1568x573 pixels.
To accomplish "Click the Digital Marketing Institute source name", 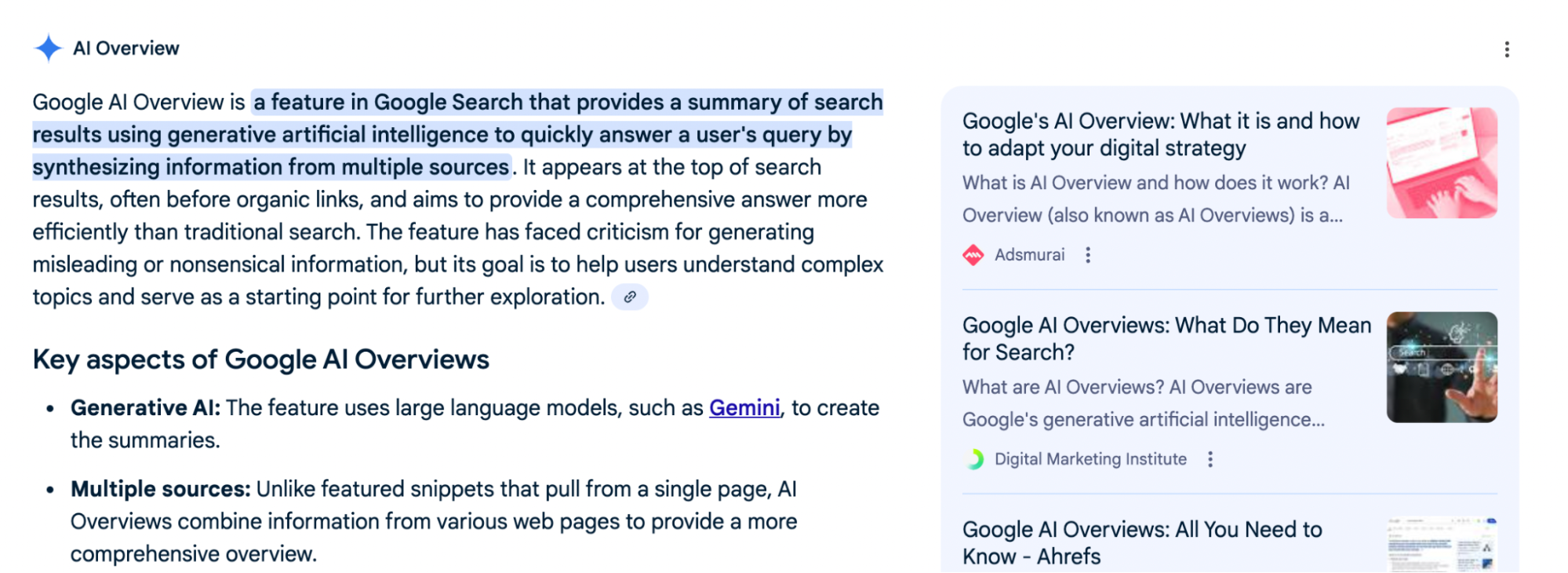I will pos(1090,458).
